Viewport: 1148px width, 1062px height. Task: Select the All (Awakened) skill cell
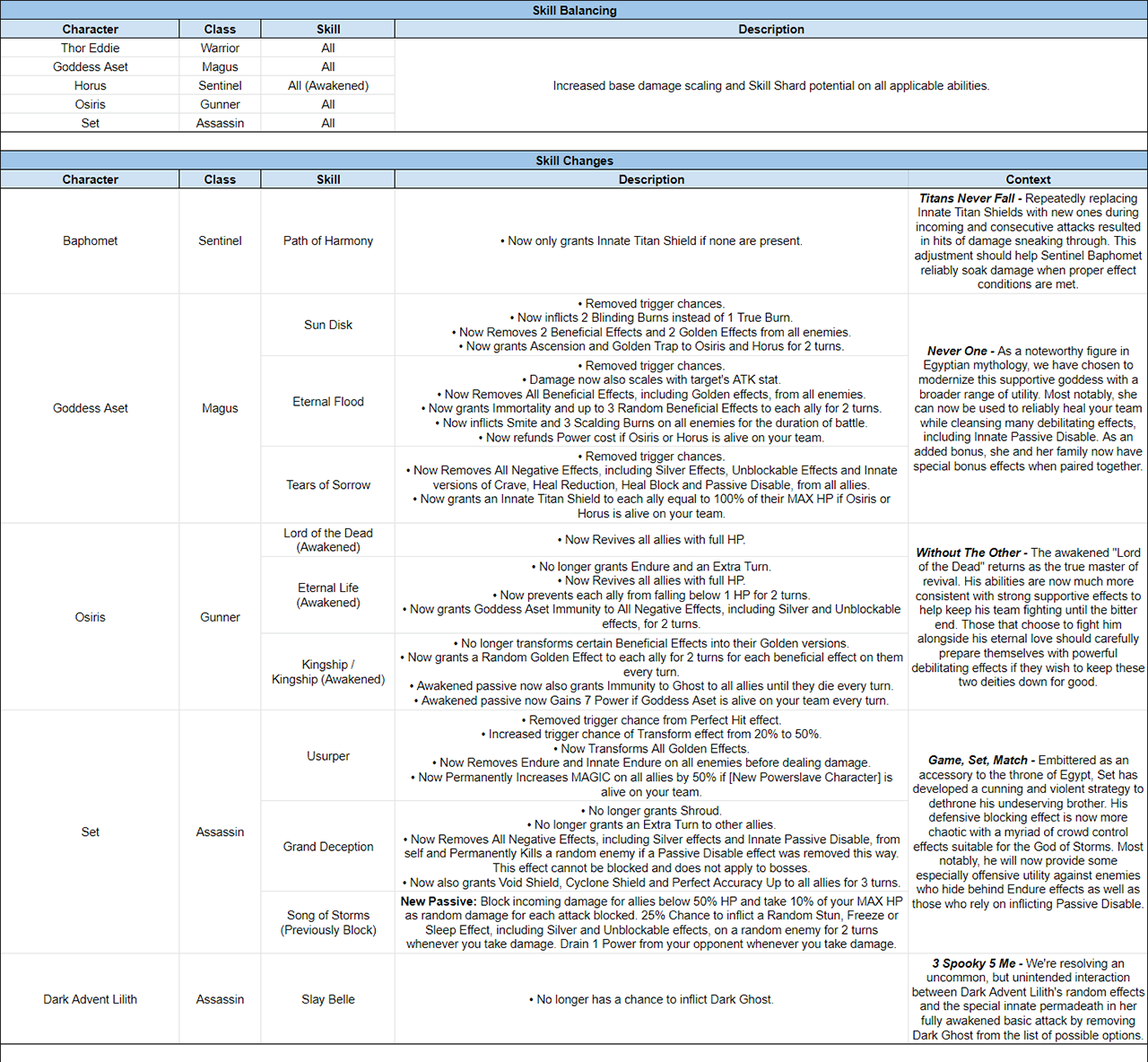327,86
